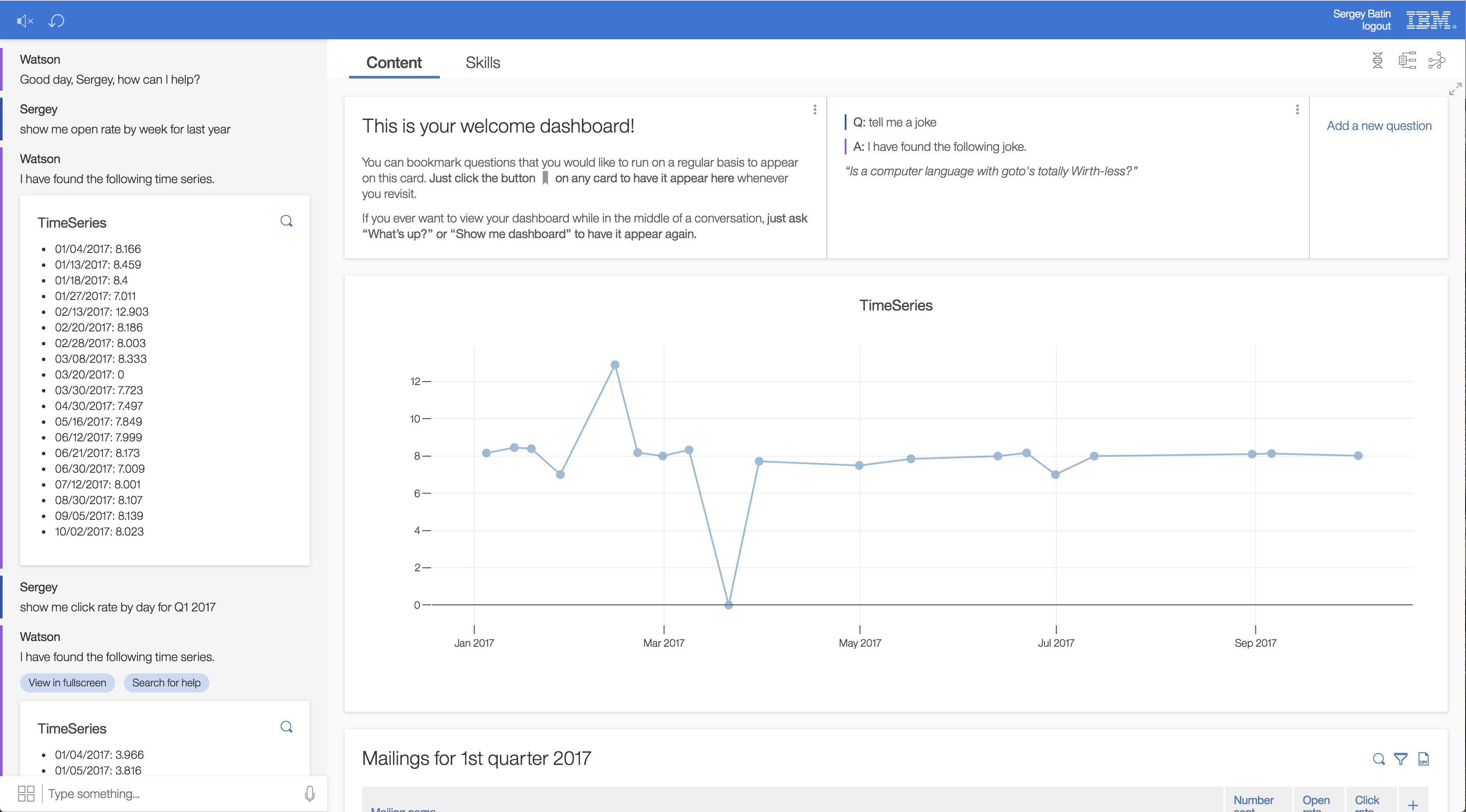Click the list entry 02/13/2017: 12.903

[x=101, y=312]
